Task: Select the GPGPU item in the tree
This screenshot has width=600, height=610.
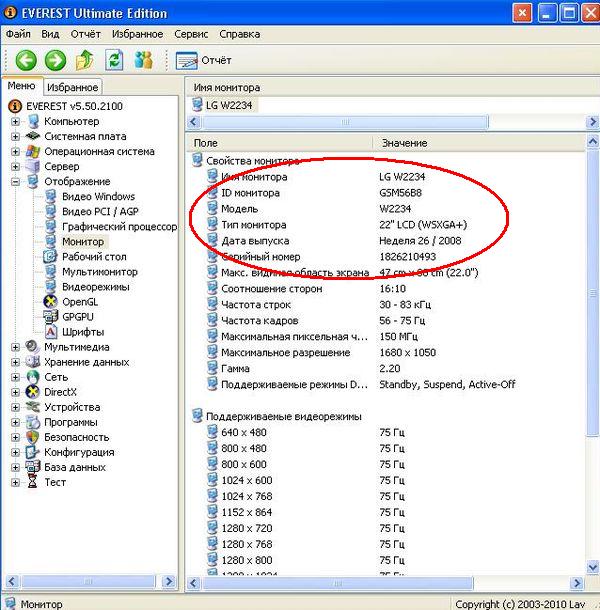Action: click(x=77, y=317)
